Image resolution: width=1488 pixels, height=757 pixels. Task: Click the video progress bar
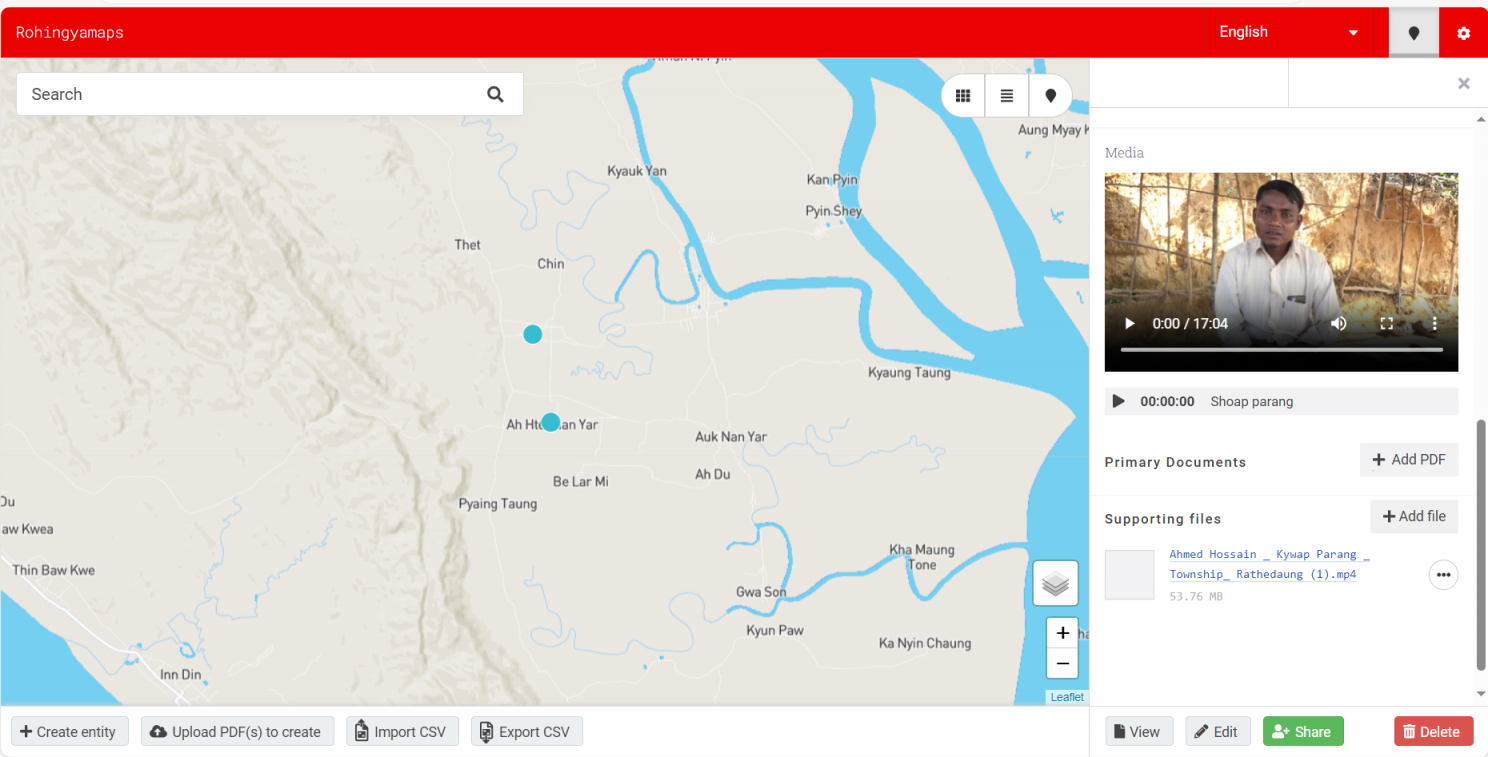coord(1281,350)
